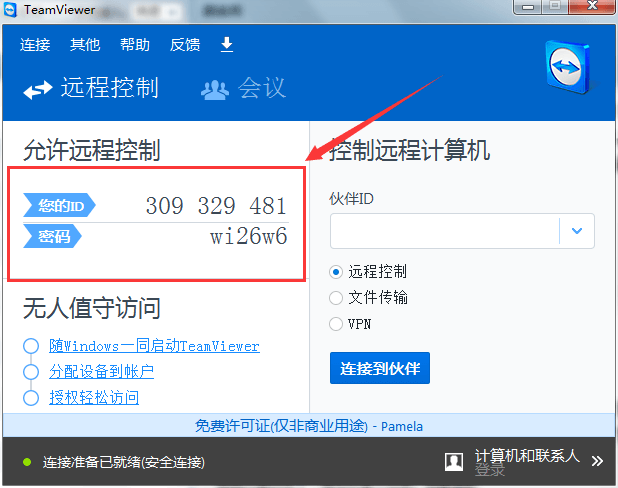Open the 帮助 menu

(x=135, y=45)
